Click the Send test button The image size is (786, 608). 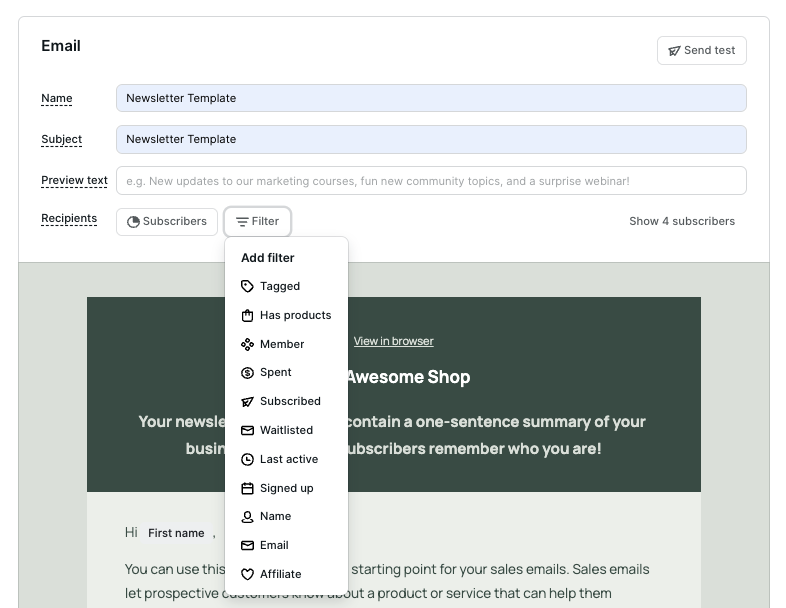coord(701,51)
